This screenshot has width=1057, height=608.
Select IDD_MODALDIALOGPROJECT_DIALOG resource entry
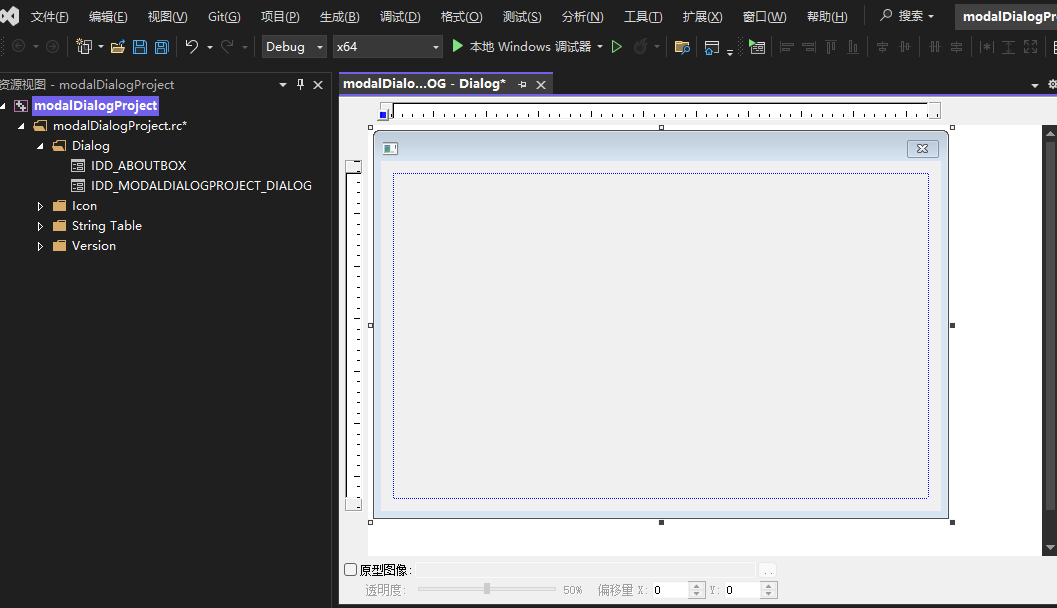click(x=201, y=185)
